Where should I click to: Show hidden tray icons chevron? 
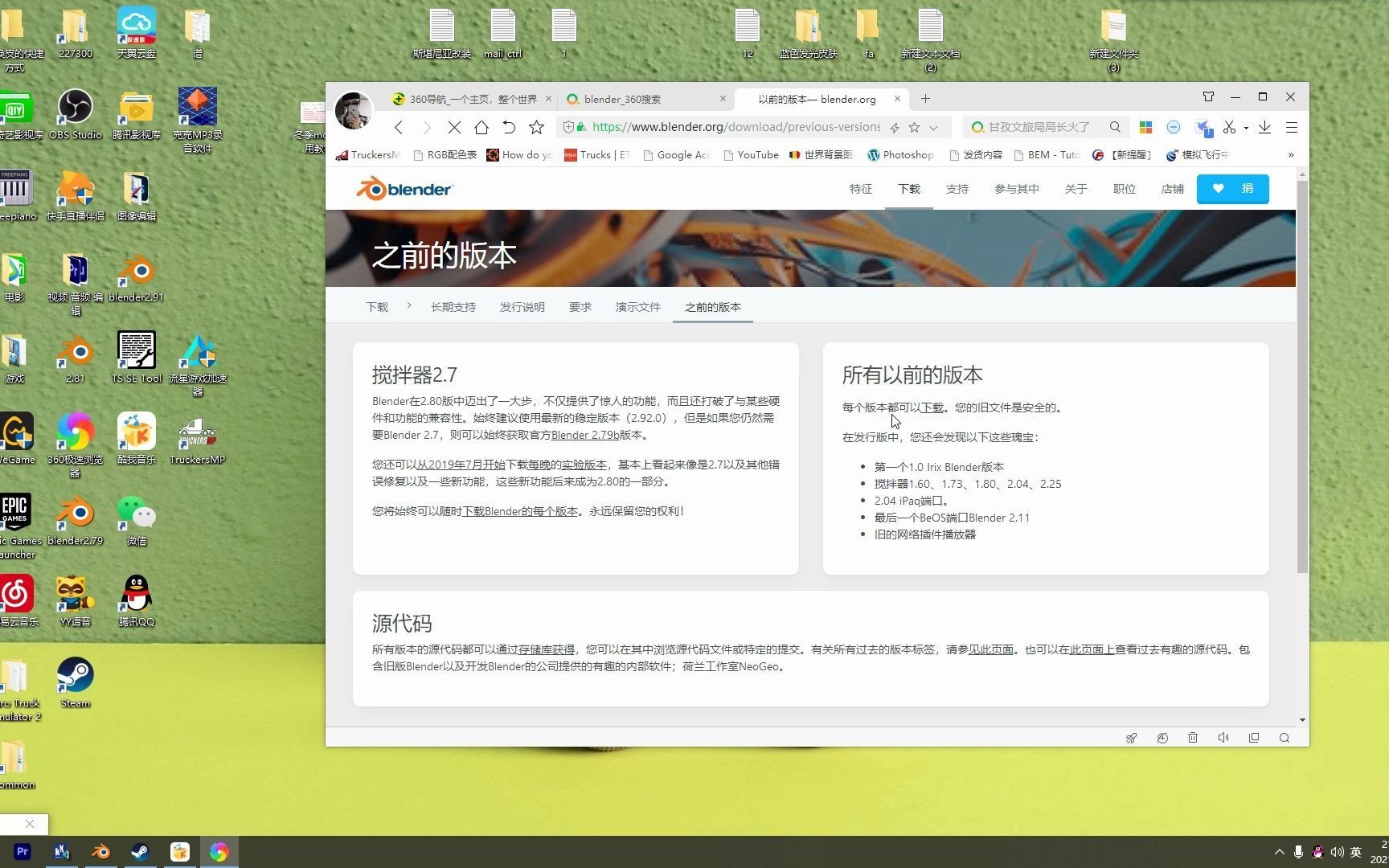pyautogui.click(x=1279, y=852)
